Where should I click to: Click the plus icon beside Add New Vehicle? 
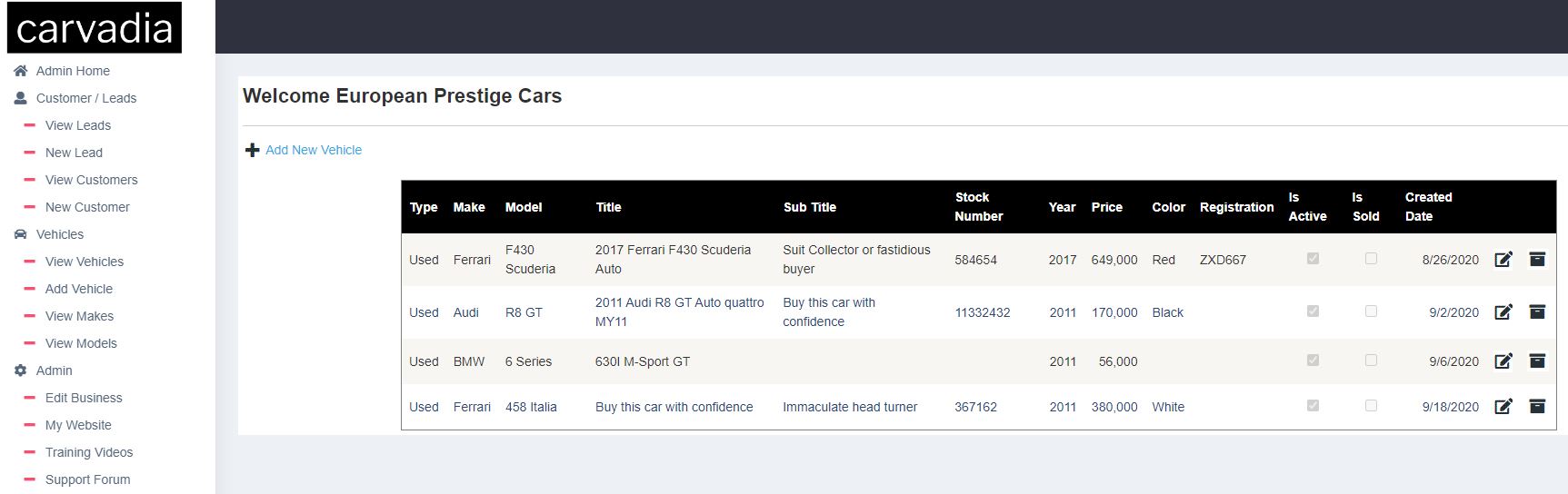click(253, 150)
